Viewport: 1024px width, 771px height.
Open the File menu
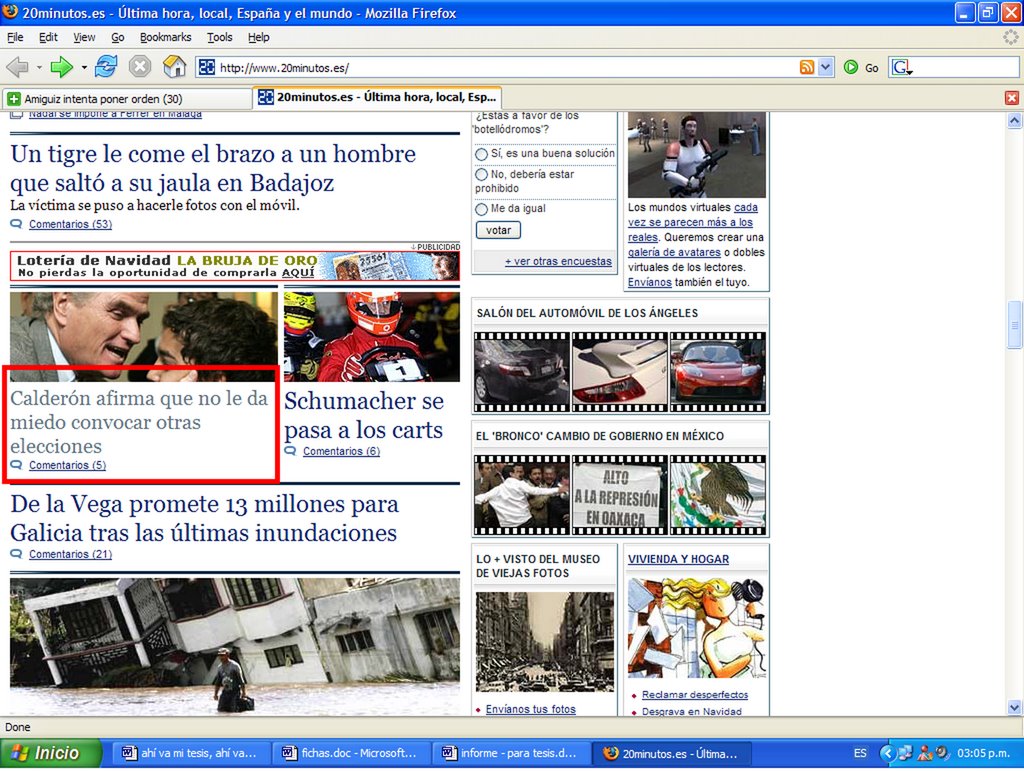[15, 37]
